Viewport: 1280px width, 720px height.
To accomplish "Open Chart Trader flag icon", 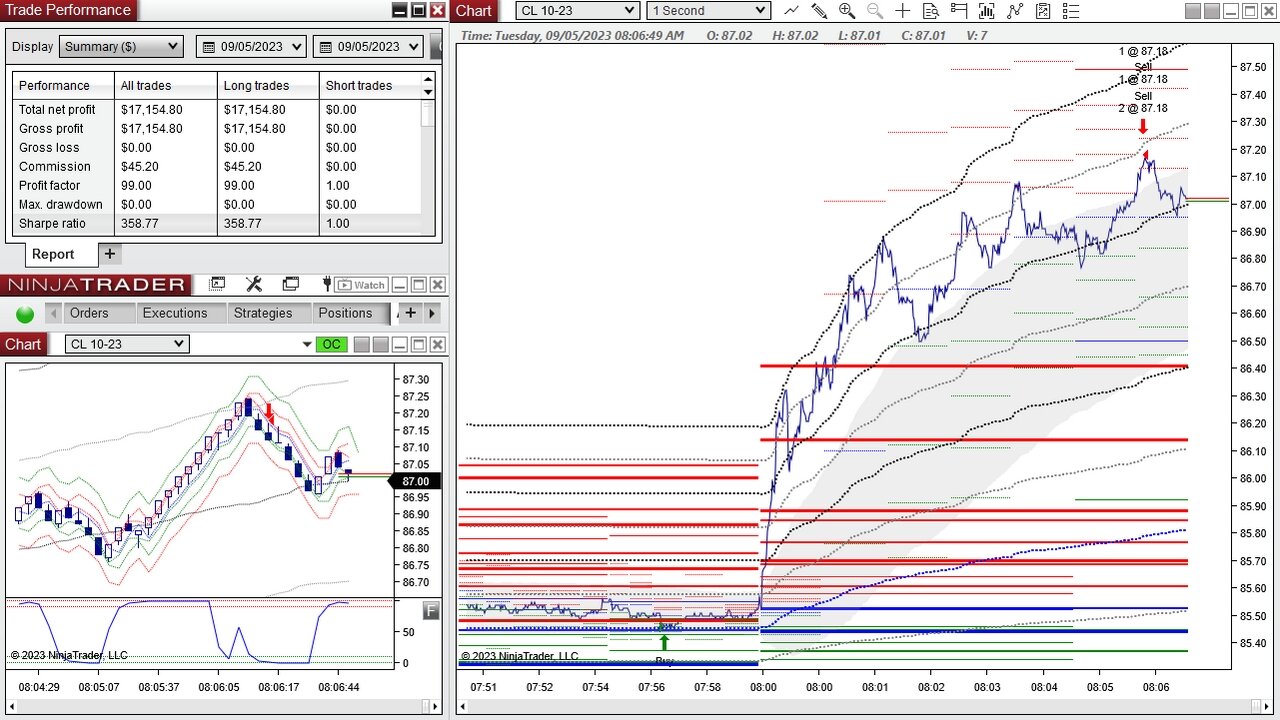I will pyautogui.click(x=959, y=11).
